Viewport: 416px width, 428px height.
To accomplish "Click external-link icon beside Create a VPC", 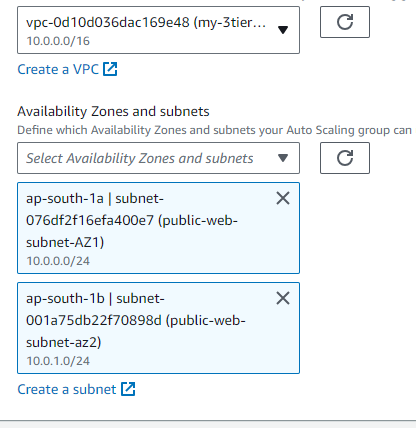I will point(110,69).
